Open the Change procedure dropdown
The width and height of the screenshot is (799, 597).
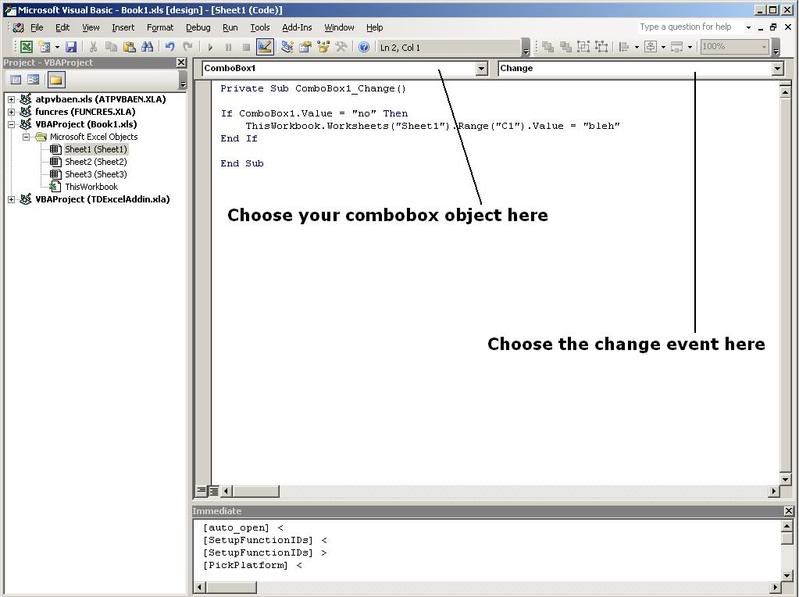777,68
